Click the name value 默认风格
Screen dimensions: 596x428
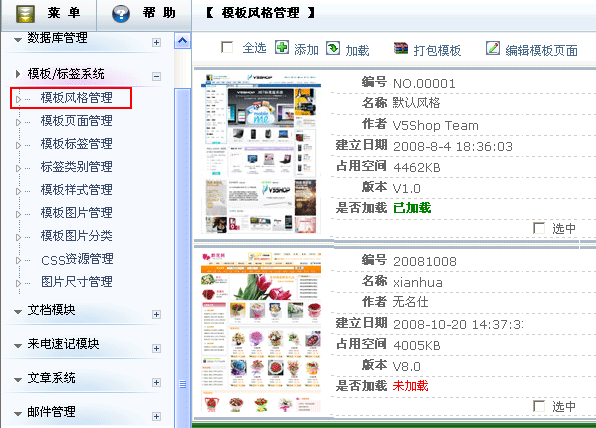coord(416,103)
